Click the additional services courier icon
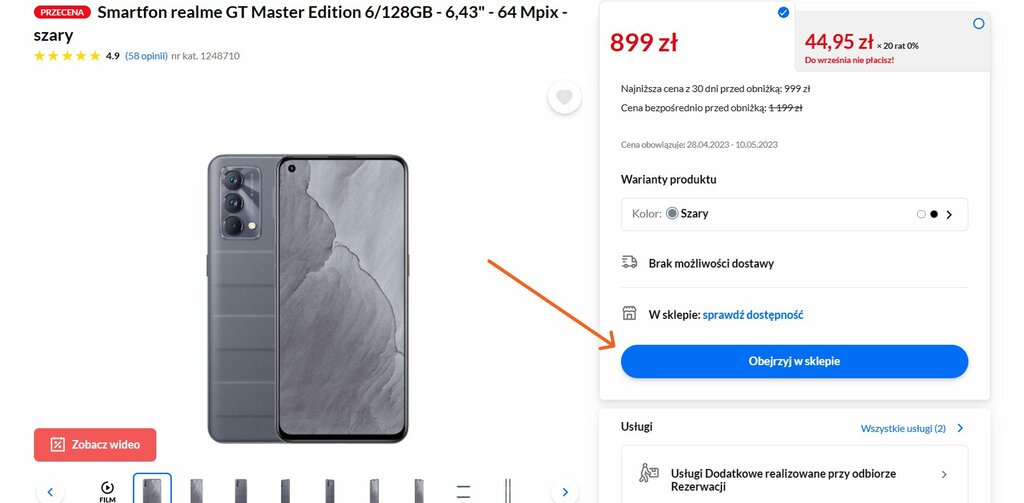This screenshot has width=1024, height=503. [648, 474]
